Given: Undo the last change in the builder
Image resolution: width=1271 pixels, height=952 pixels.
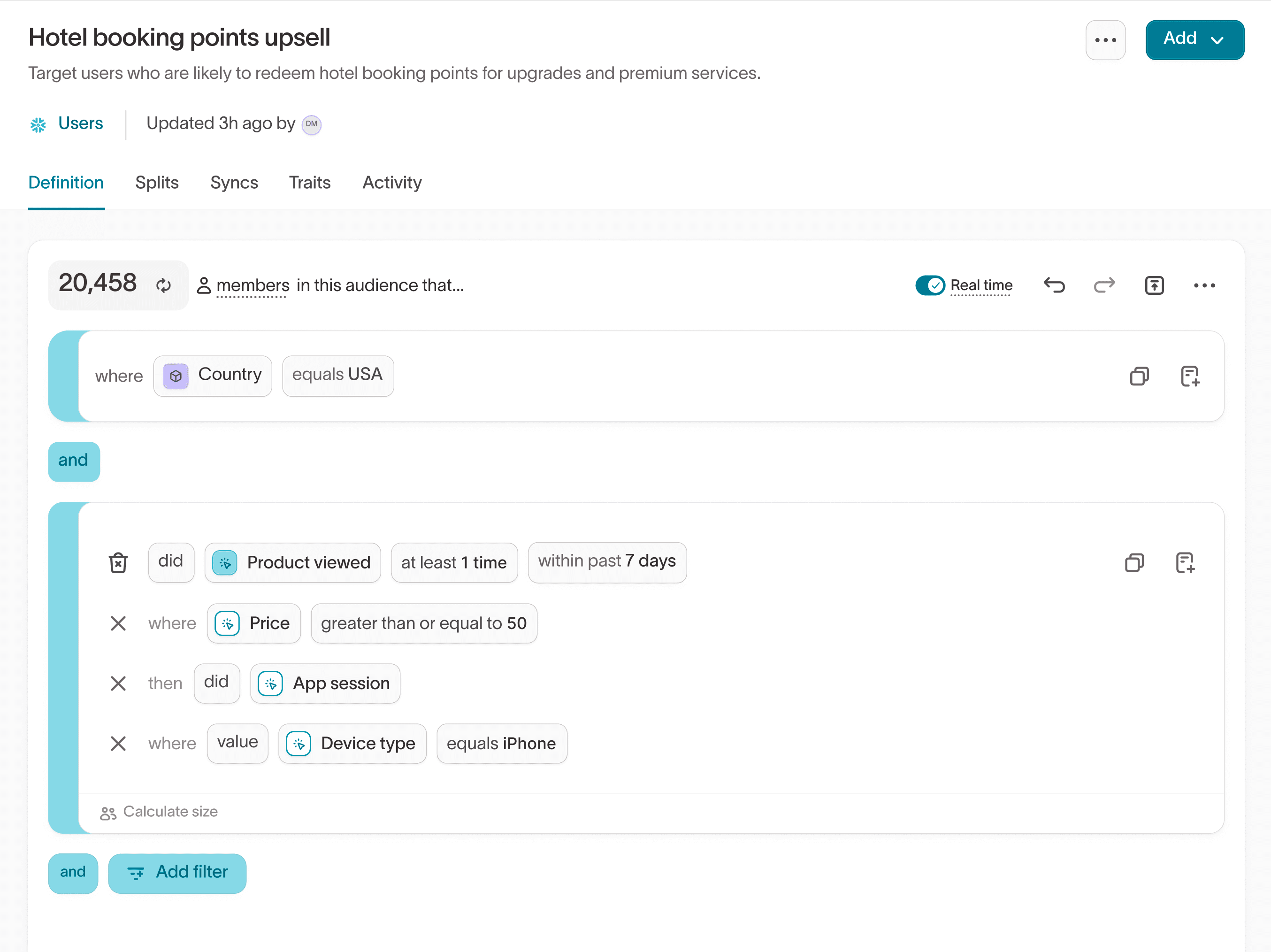Looking at the screenshot, I should (1054, 285).
